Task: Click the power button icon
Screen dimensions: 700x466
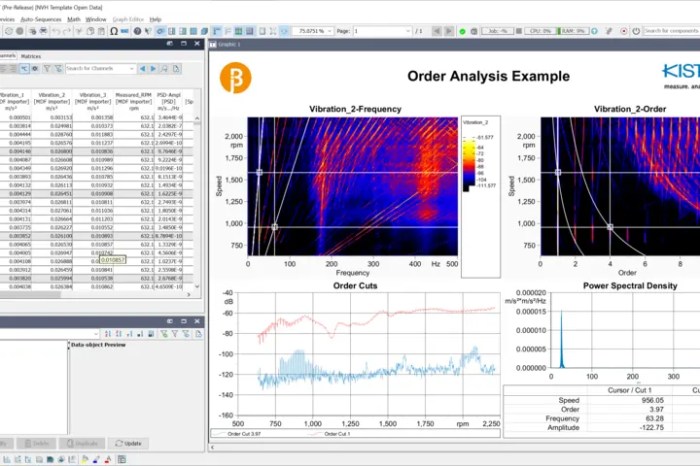Action: 636,31
